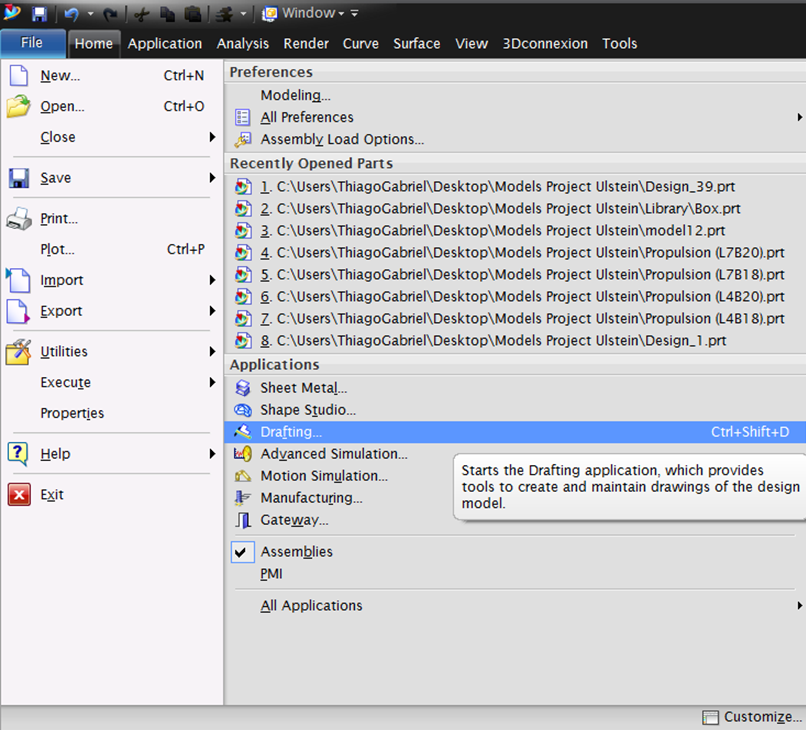Click the Import page icon
The width and height of the screenshot is (806, 730).
(x=19, y=280)
